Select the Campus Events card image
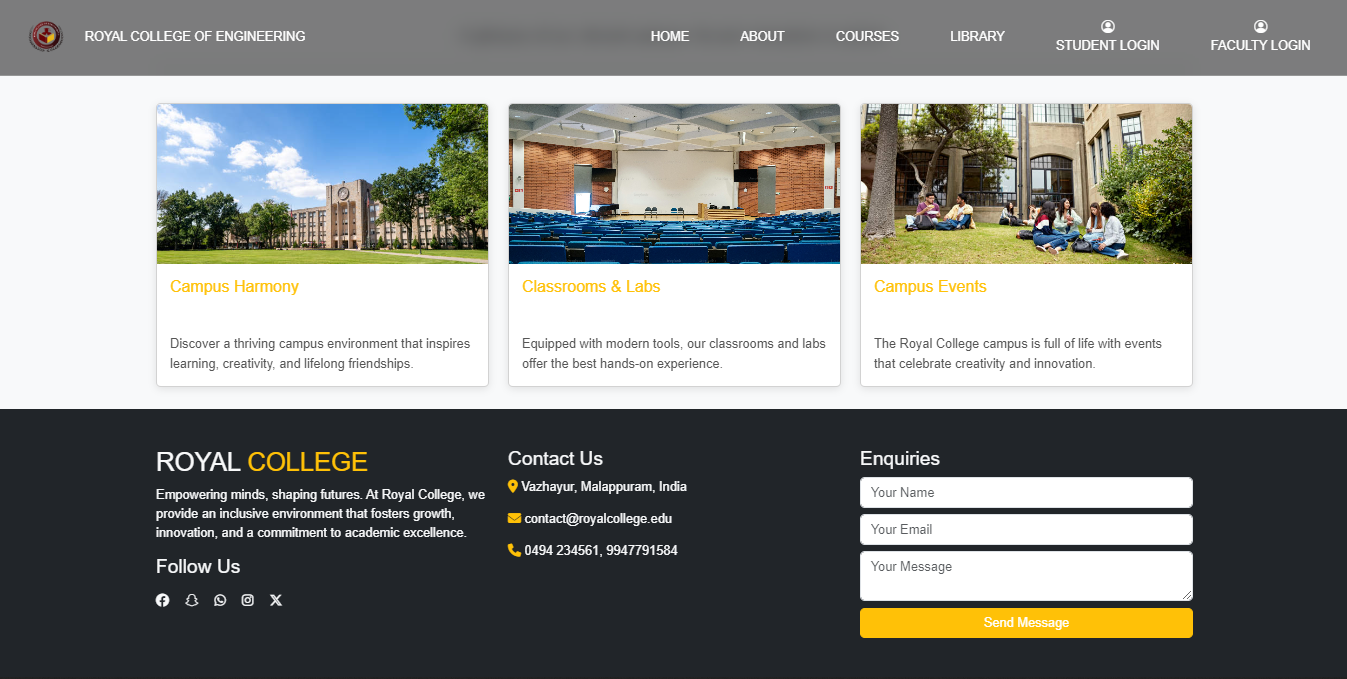 (x=1026, y=184)
